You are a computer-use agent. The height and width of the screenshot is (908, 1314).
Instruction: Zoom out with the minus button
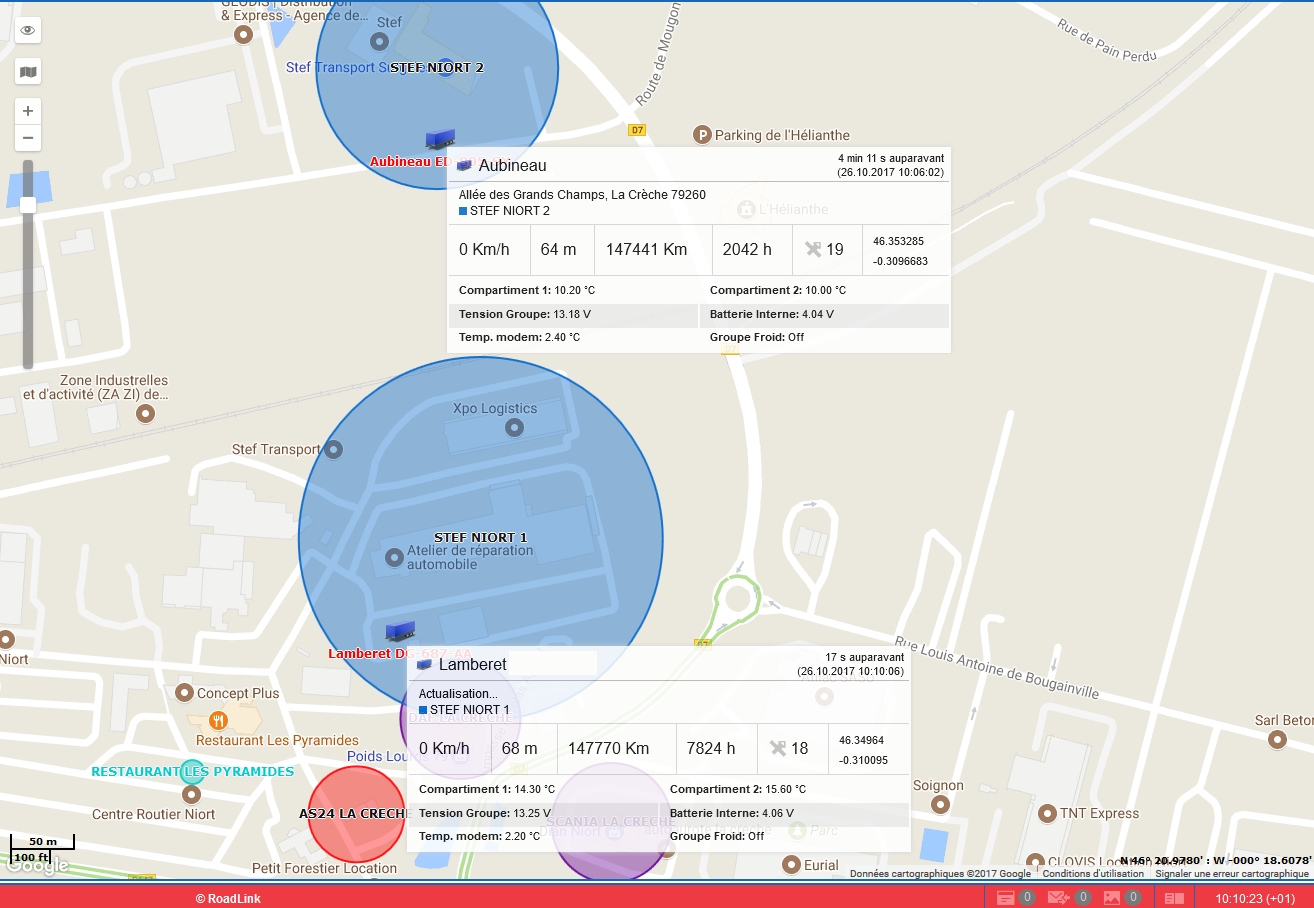pyautogui.click(x=28, y=138)
